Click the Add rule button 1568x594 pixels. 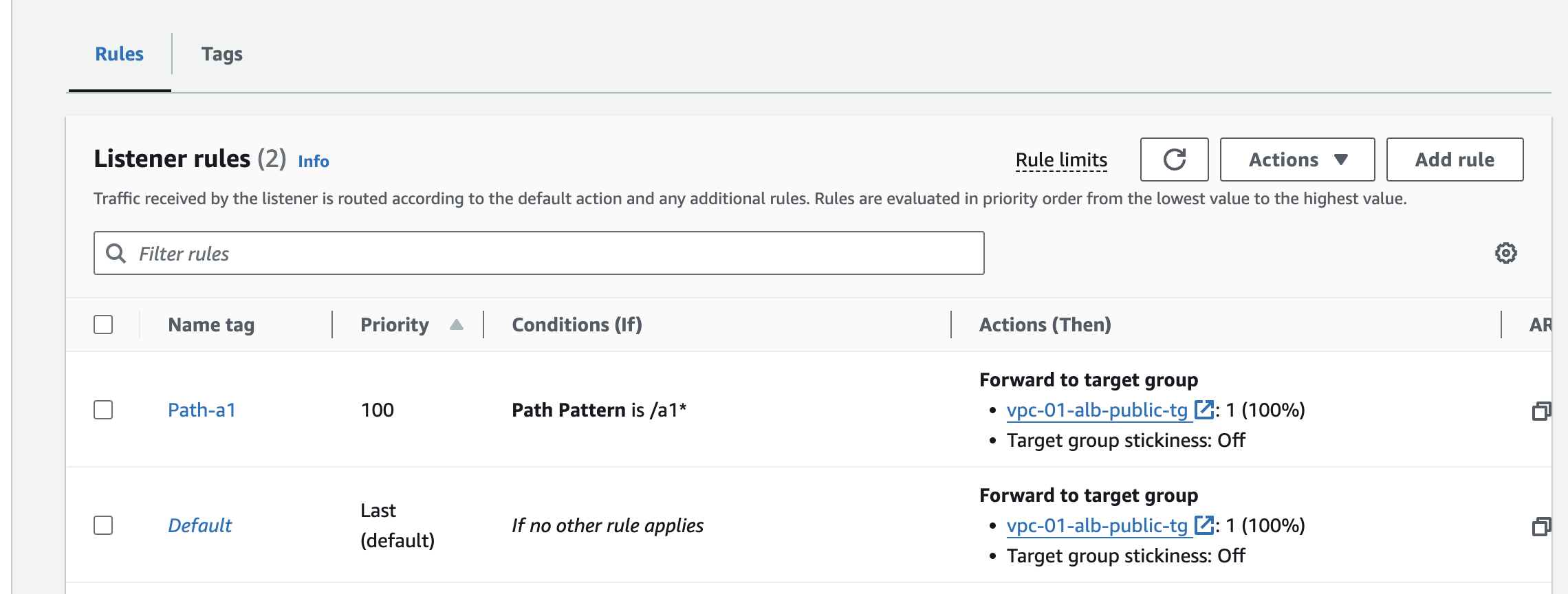(1454, 159)
